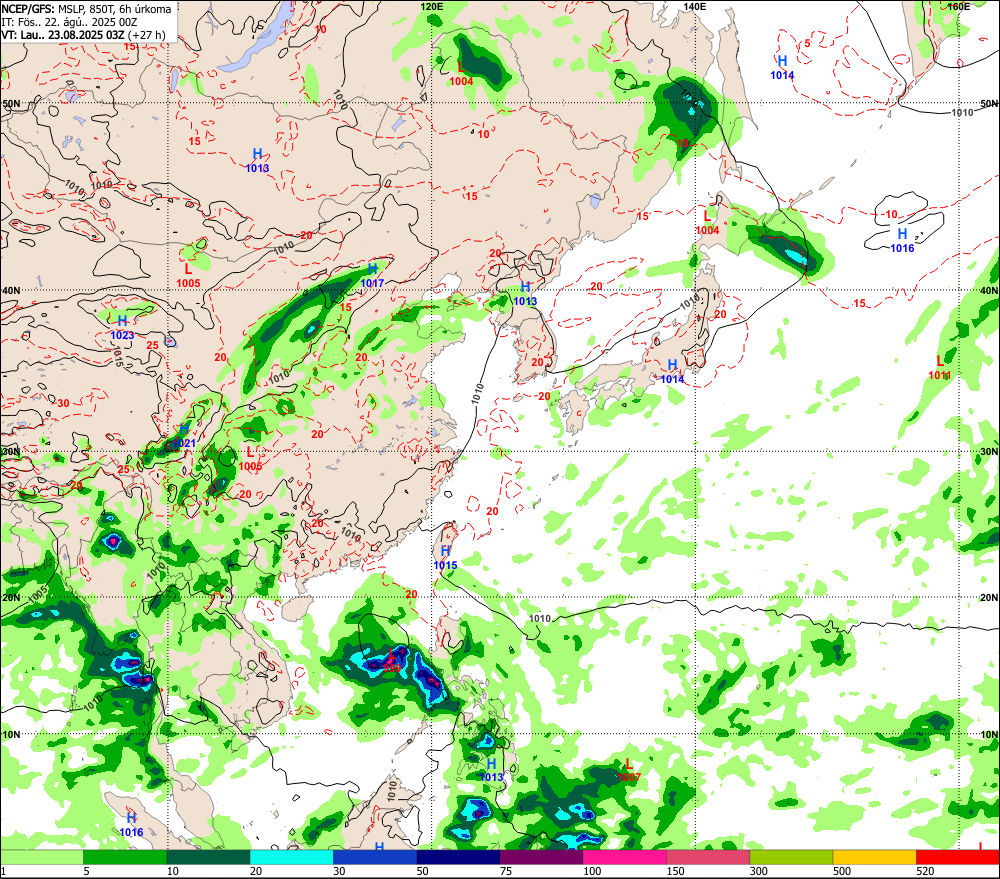The image size is (1000, 879).
Task: Click the red legend swatch right of 520
Action: point(958,857)
